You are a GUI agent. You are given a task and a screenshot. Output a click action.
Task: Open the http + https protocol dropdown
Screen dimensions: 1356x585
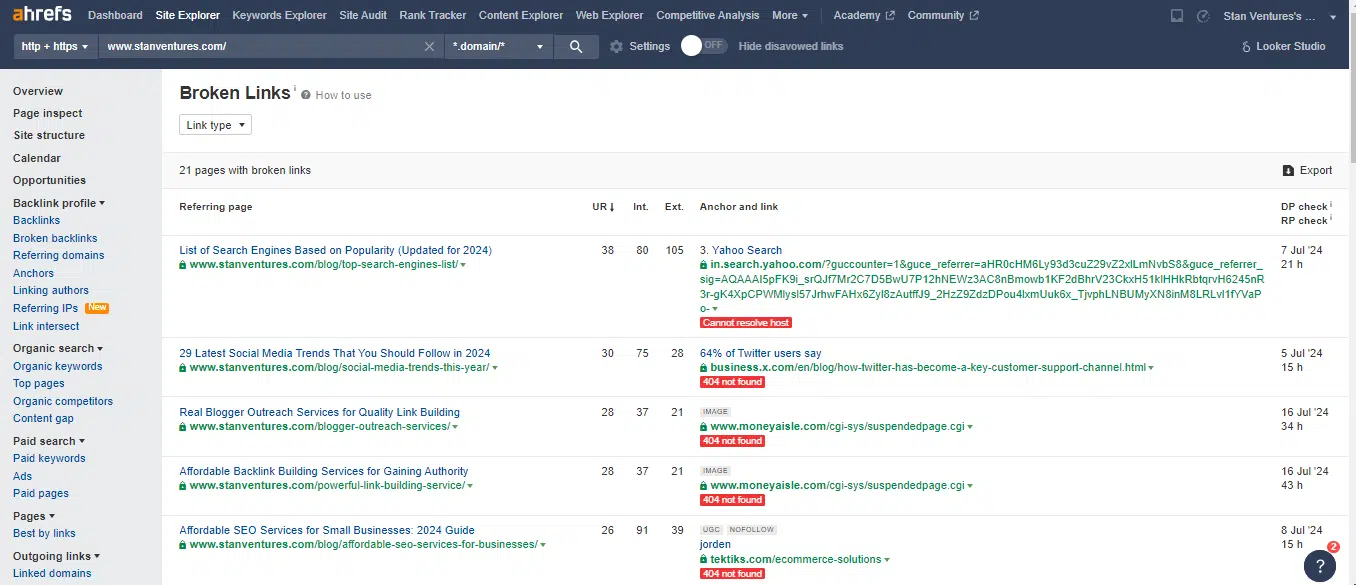click(55, 47)
